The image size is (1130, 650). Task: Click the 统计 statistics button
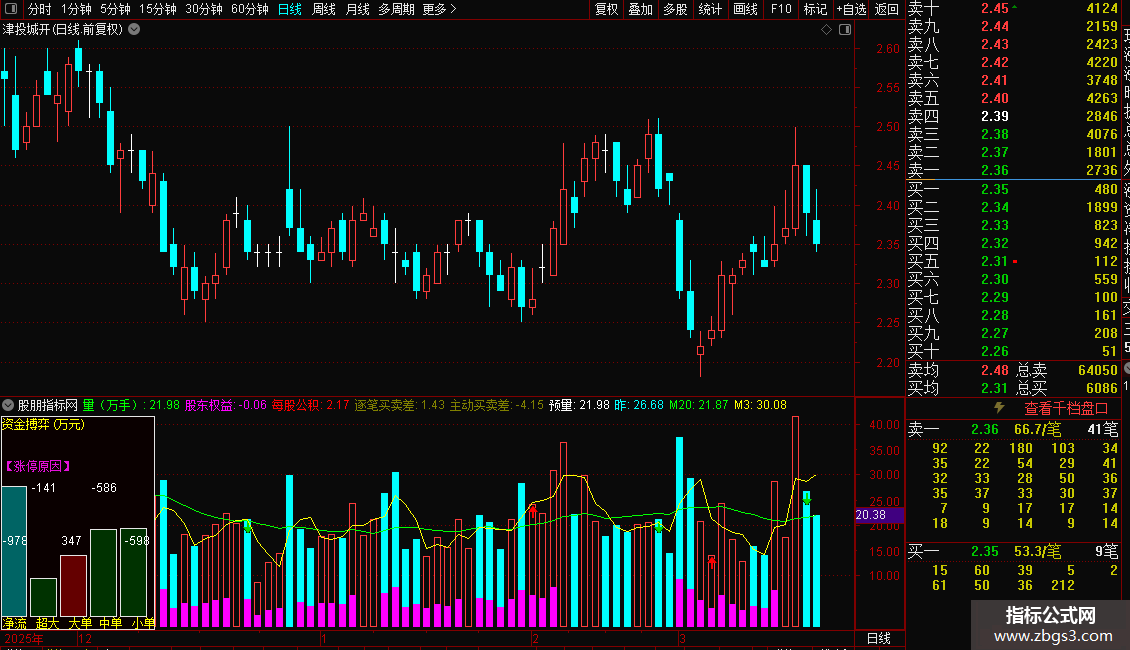coord(710,9)
